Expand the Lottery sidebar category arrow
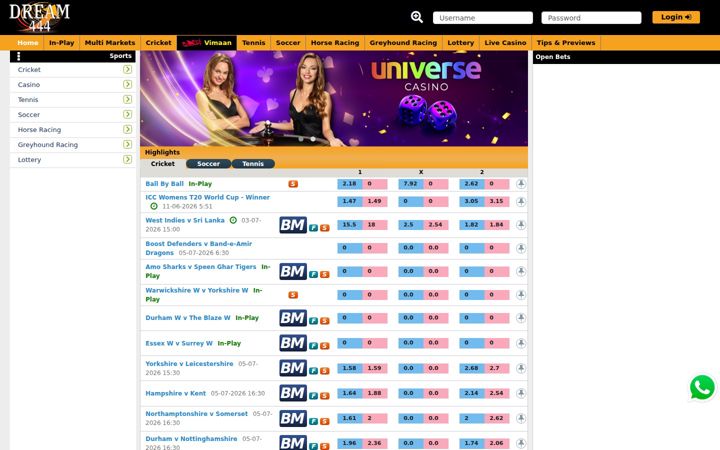 tap(127, 159)
